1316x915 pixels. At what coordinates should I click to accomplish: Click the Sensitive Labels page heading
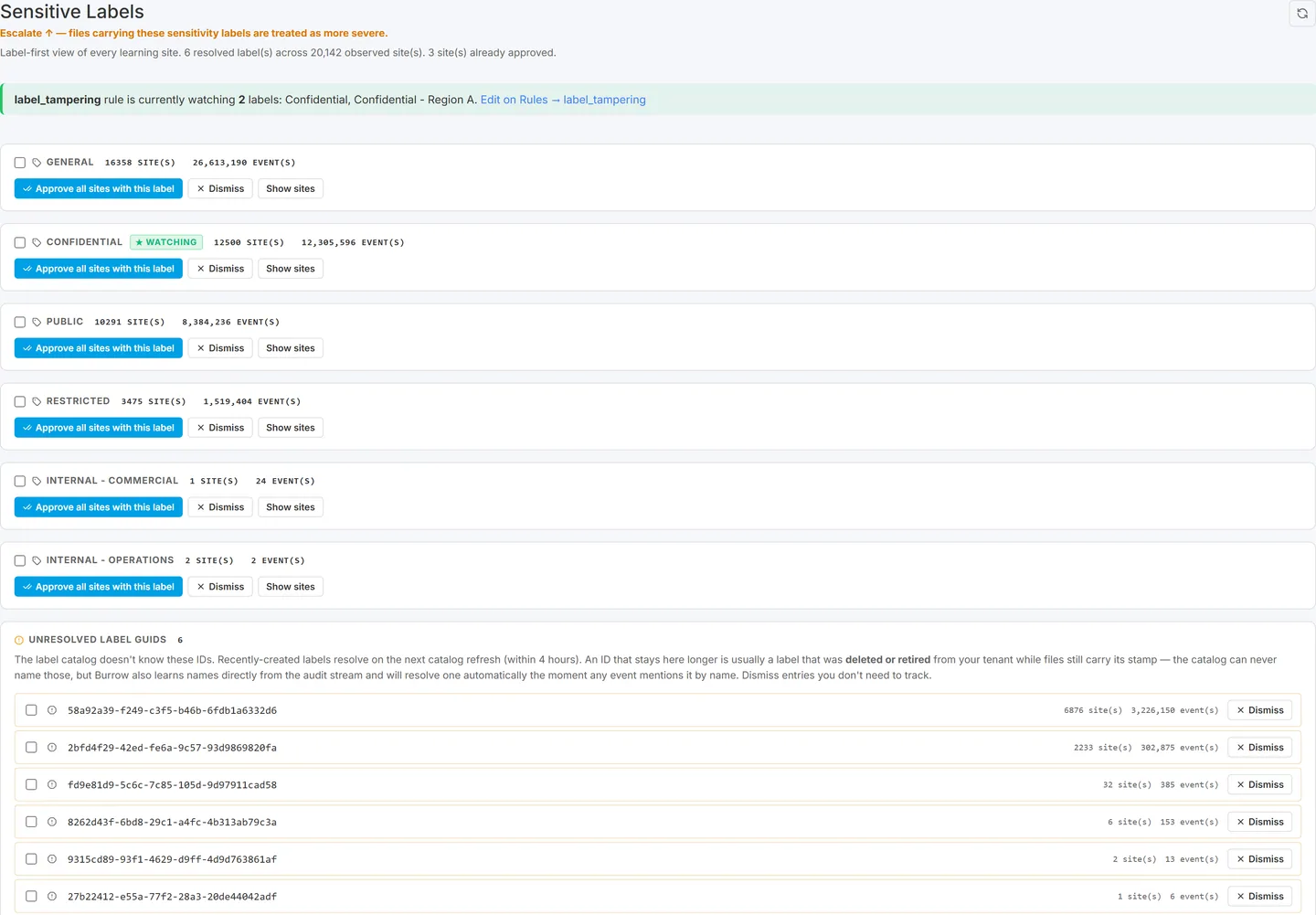(x=72, y=12)
